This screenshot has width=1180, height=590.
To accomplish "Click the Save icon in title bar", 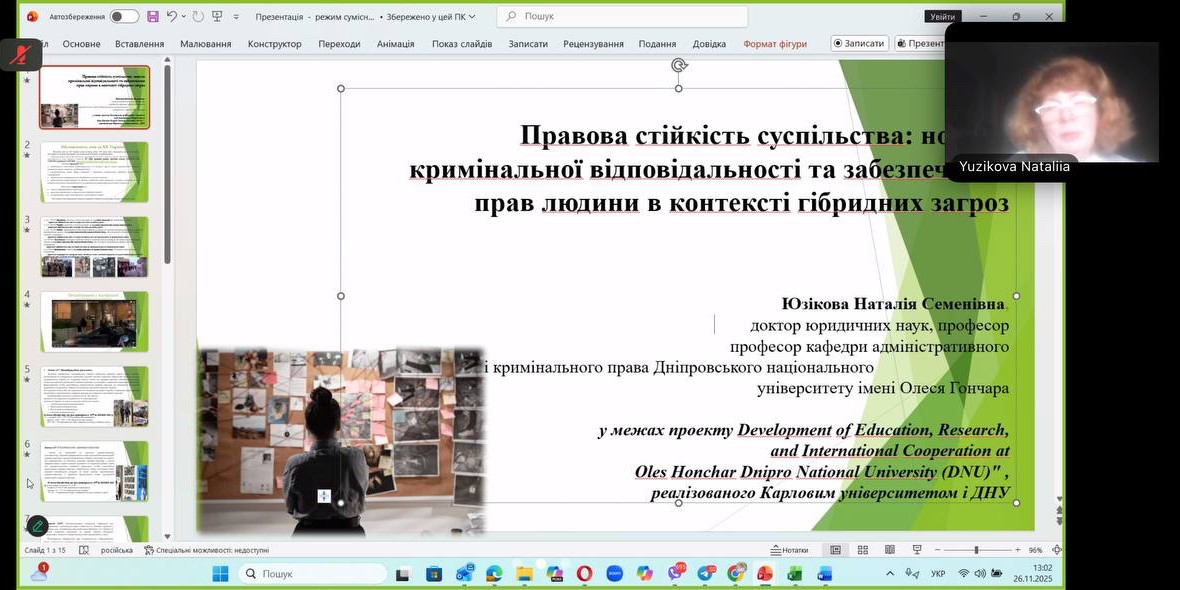I will click(153, 16).
